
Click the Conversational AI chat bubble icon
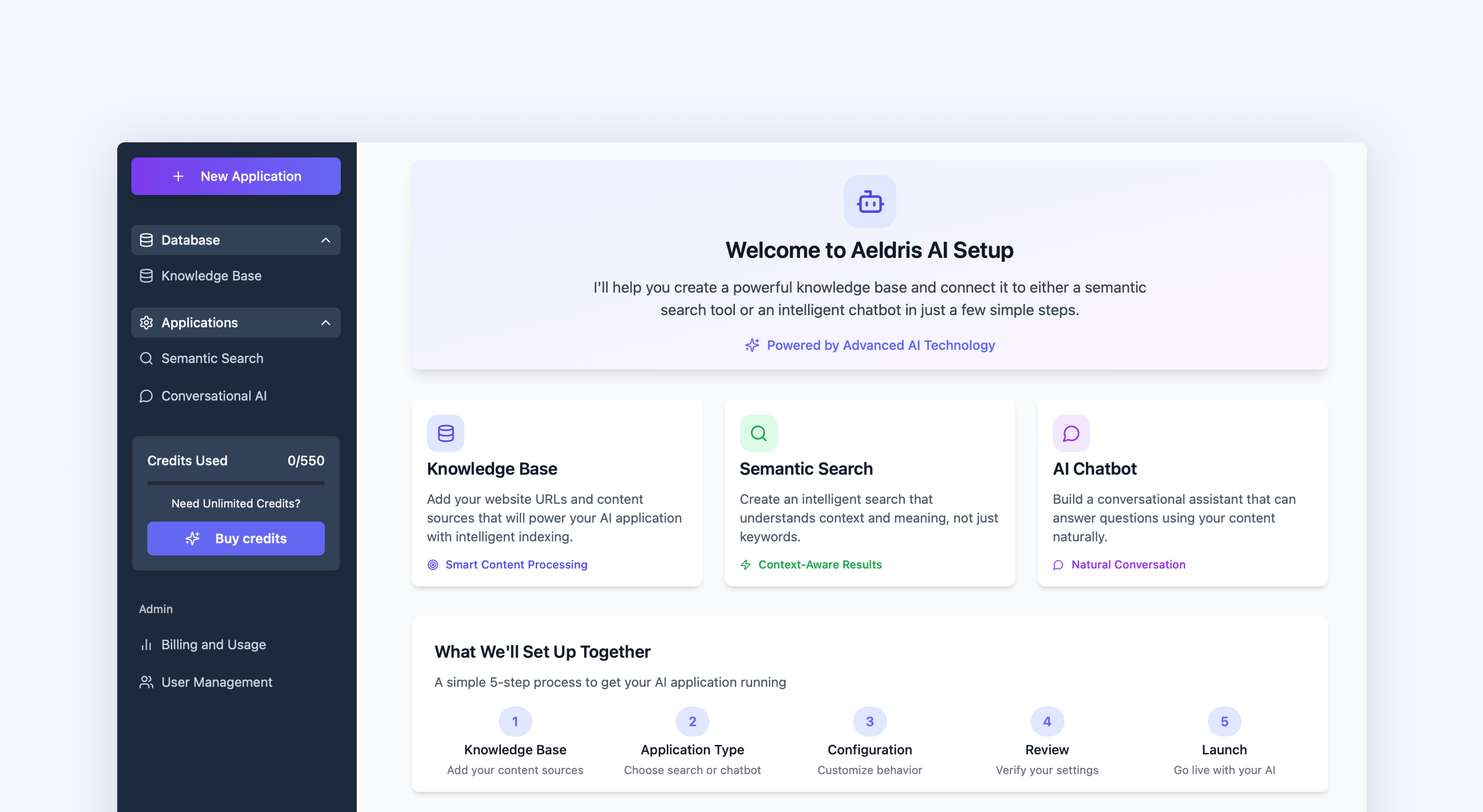146,396
